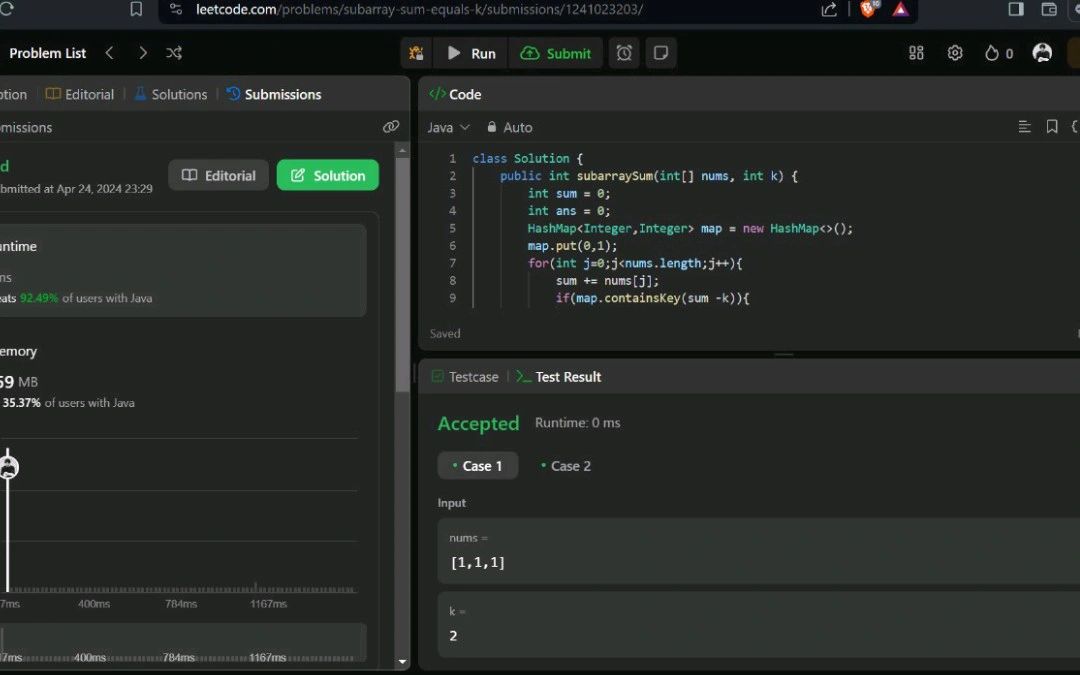Click the 784ms chart axis label
The height and width of the screenshot is (675, 1080).
tap(181, 604)
